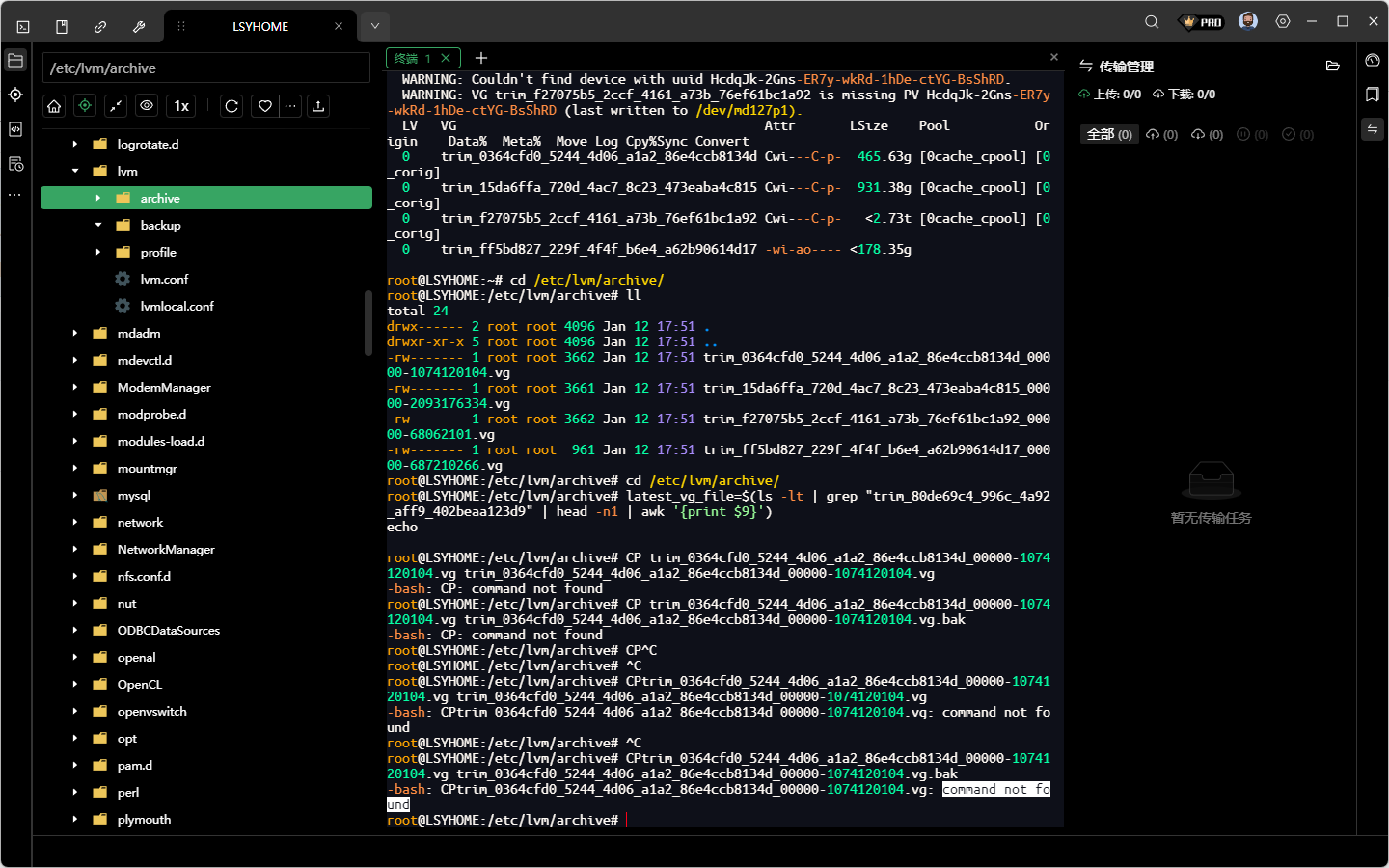Click the upload file icon in file toolbar
This screenshot has height=868, width=1389.
318,106
